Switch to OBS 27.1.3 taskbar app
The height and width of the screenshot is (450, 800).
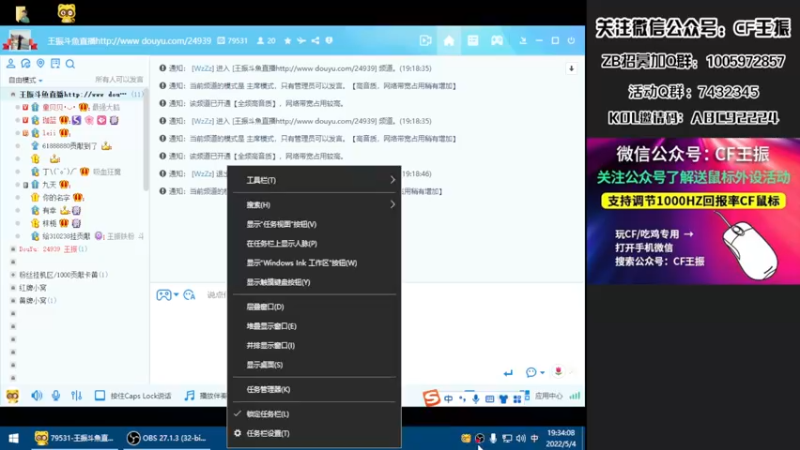(x=166, y=438)
